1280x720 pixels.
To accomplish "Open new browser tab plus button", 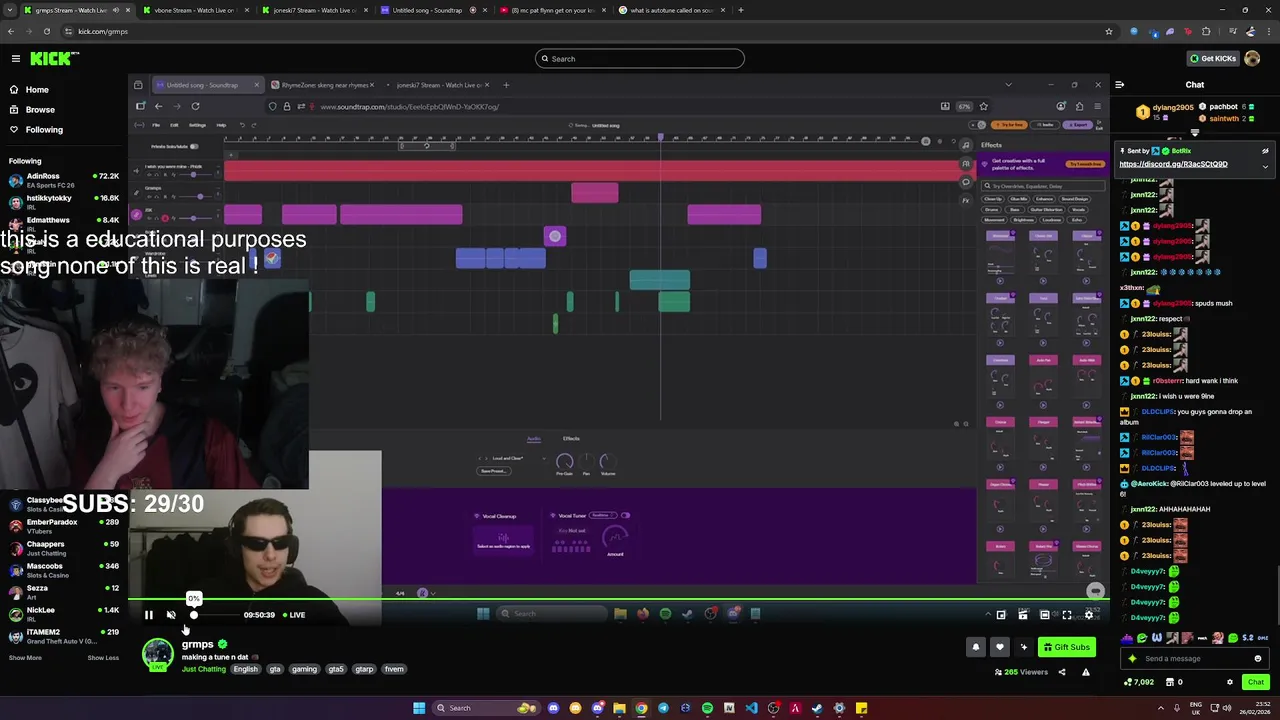I will pyautogui.click(x=741, y=10).
